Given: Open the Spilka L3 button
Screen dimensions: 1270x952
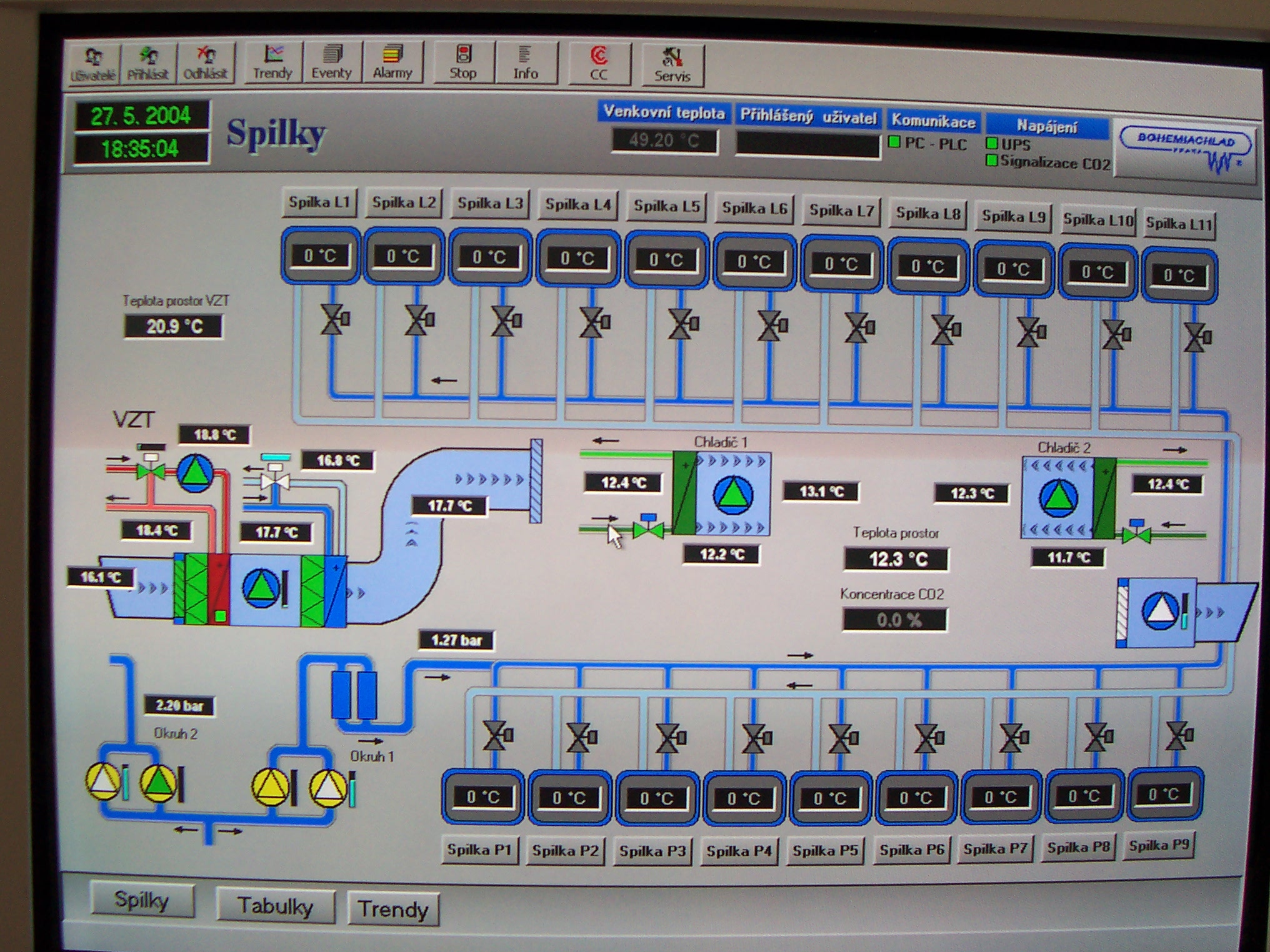Looking at the screenshot, I should 490,204.
